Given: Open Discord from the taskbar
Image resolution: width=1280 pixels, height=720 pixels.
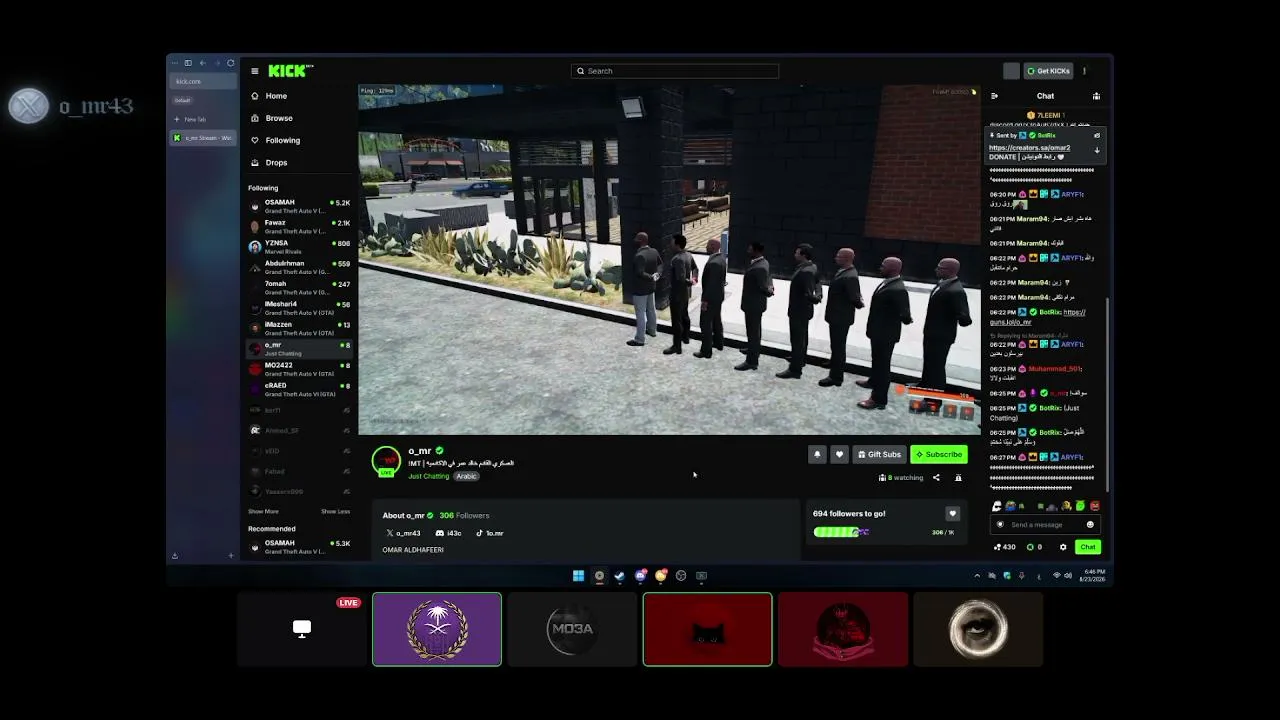Looking at the screenshot, I should pyautogui.click(x=640, y=575).
